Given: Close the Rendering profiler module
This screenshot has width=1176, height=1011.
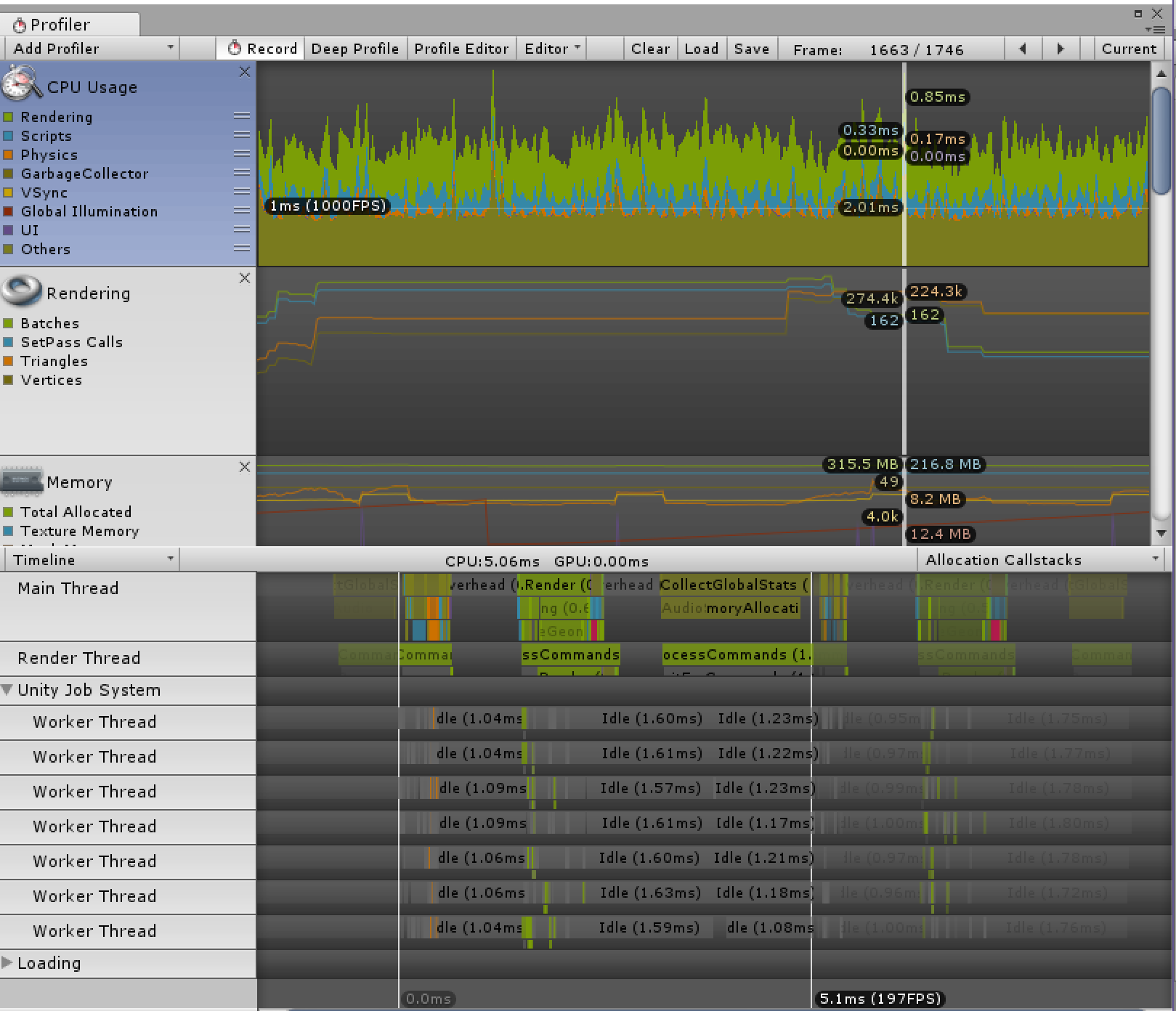Looking at the screenshot, I should pos(245,278).
